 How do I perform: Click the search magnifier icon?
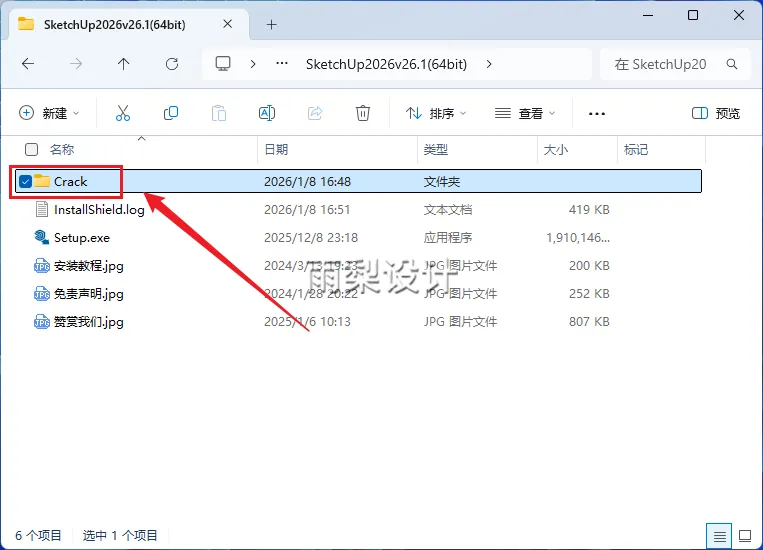click(x=731, y=64)
